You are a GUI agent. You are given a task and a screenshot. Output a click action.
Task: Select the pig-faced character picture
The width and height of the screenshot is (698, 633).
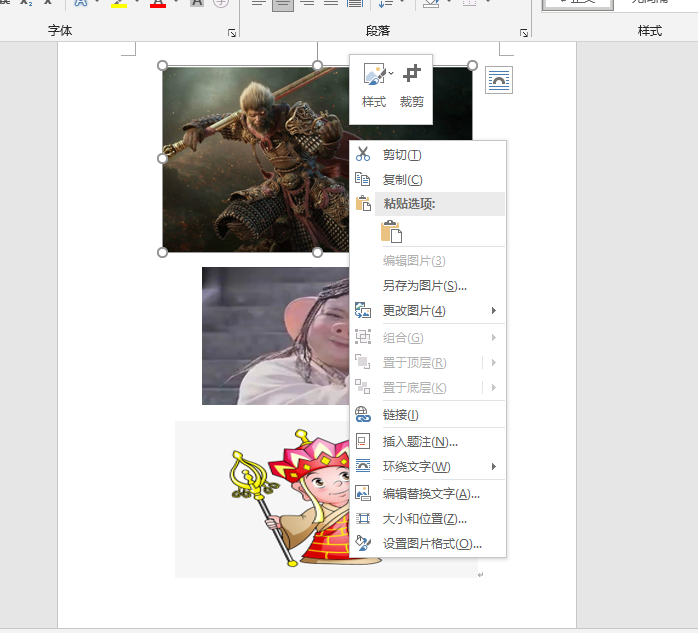tap(276, 336)
